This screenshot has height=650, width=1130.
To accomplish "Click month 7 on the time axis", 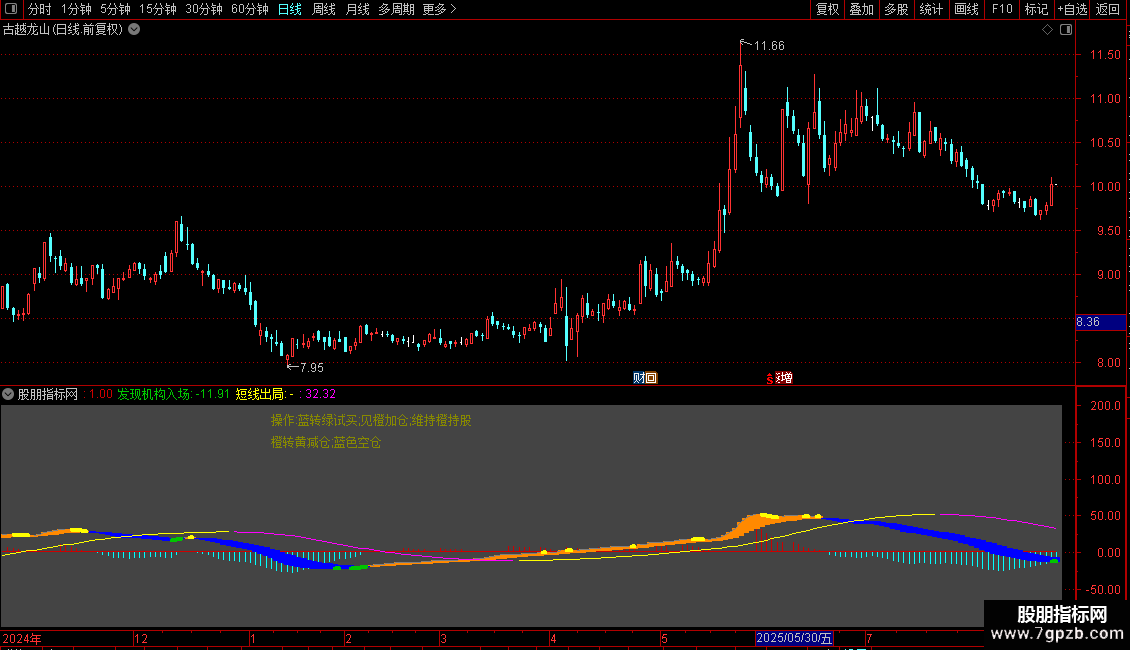I will 869,638.
